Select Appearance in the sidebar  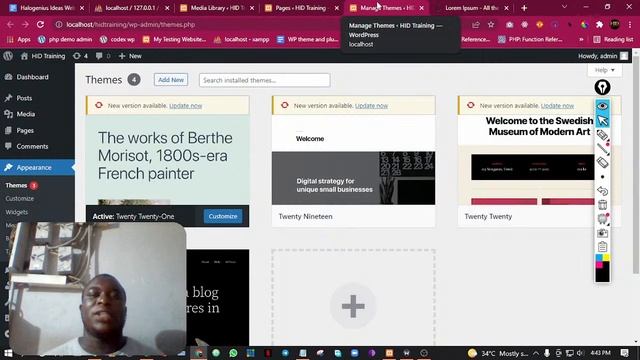(34, 168)
